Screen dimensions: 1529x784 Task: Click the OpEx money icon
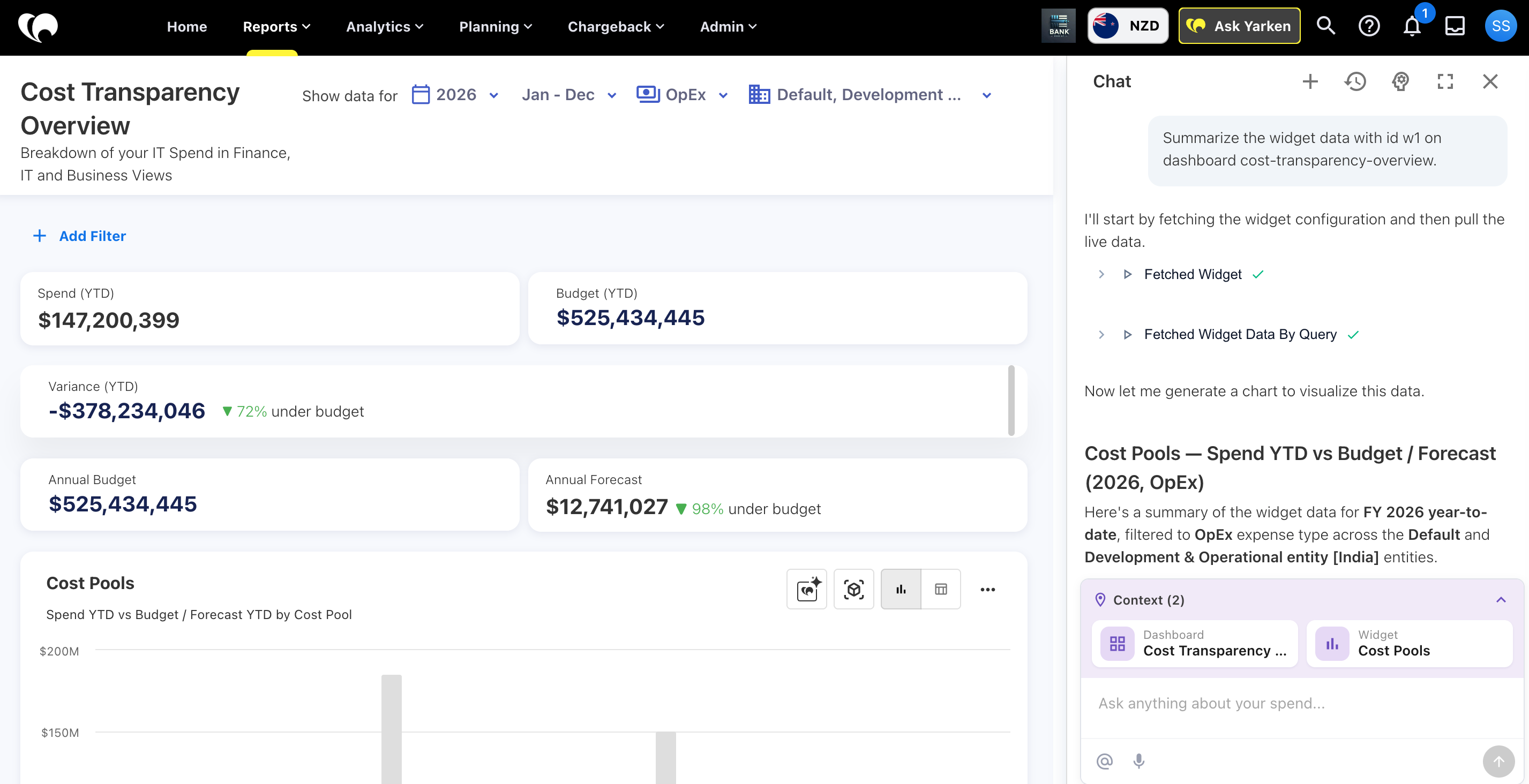click(x=648, y=94)
